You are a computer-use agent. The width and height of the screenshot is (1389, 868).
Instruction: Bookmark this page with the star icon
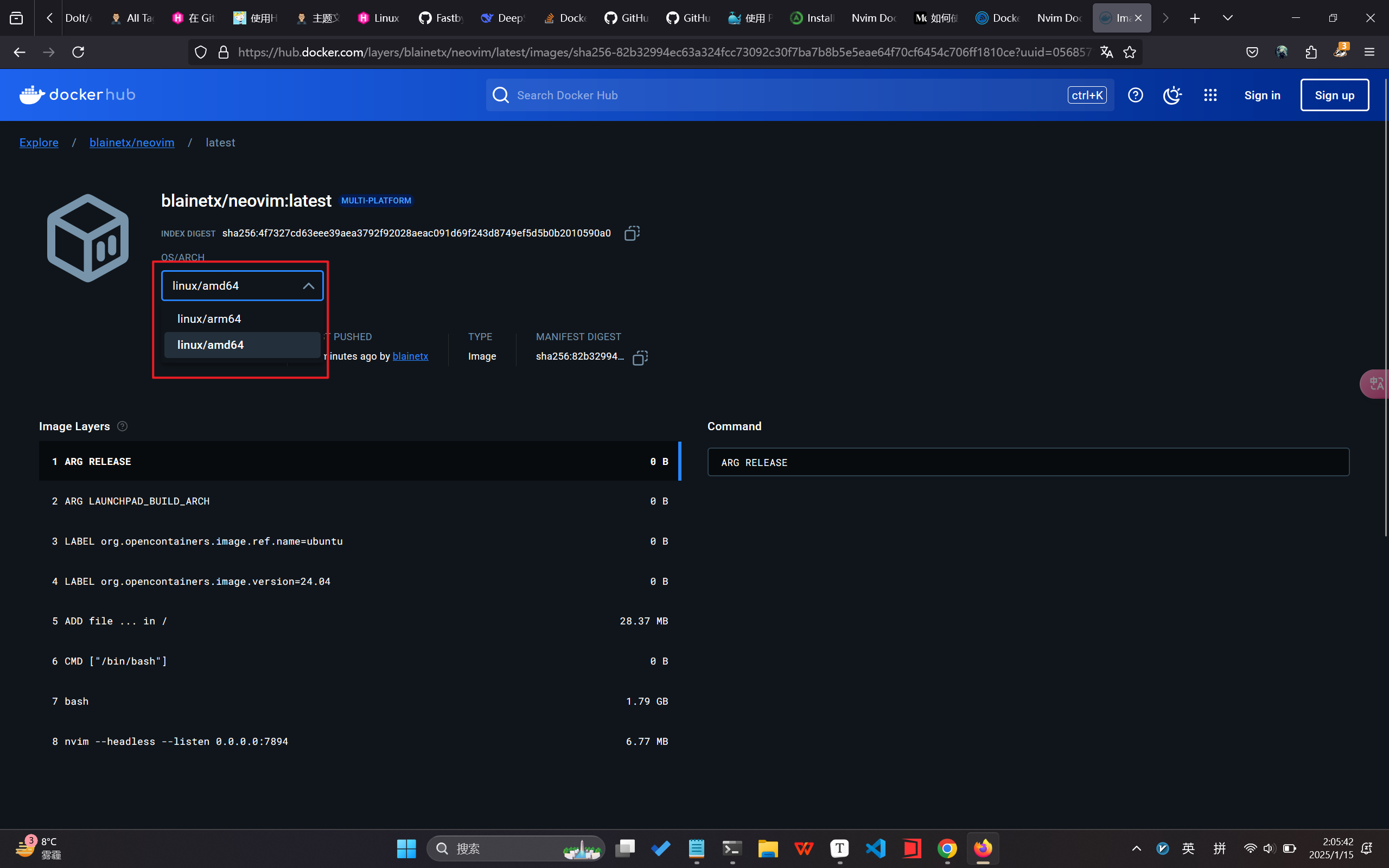(1129, 52)
